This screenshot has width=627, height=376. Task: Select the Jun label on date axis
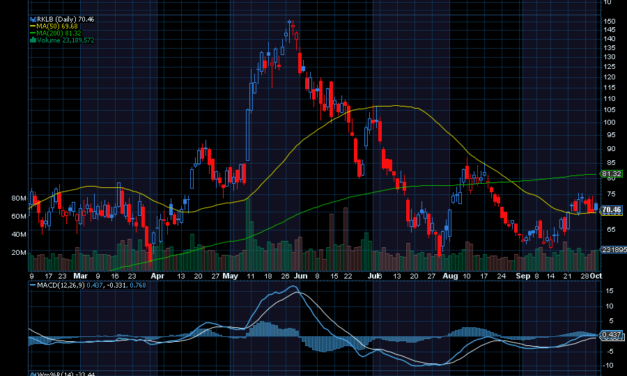[301, 276]
